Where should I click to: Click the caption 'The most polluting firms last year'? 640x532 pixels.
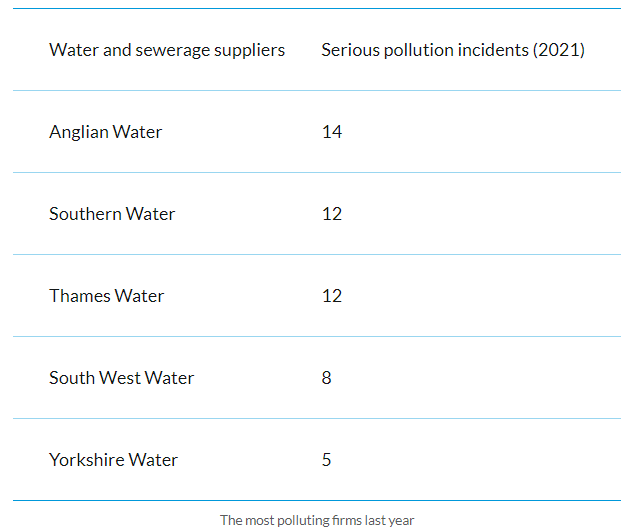coord(317,521)
